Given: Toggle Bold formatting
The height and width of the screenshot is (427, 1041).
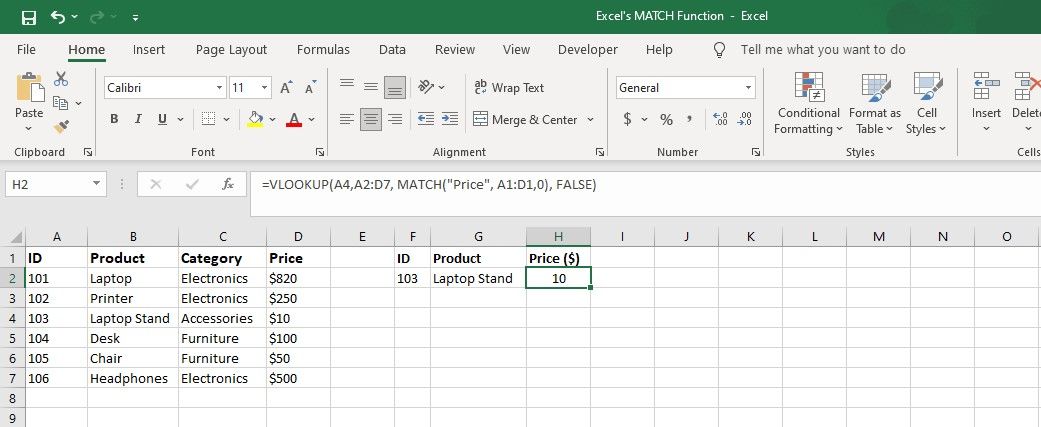Looking at the screenshot, I should [114, 120].
